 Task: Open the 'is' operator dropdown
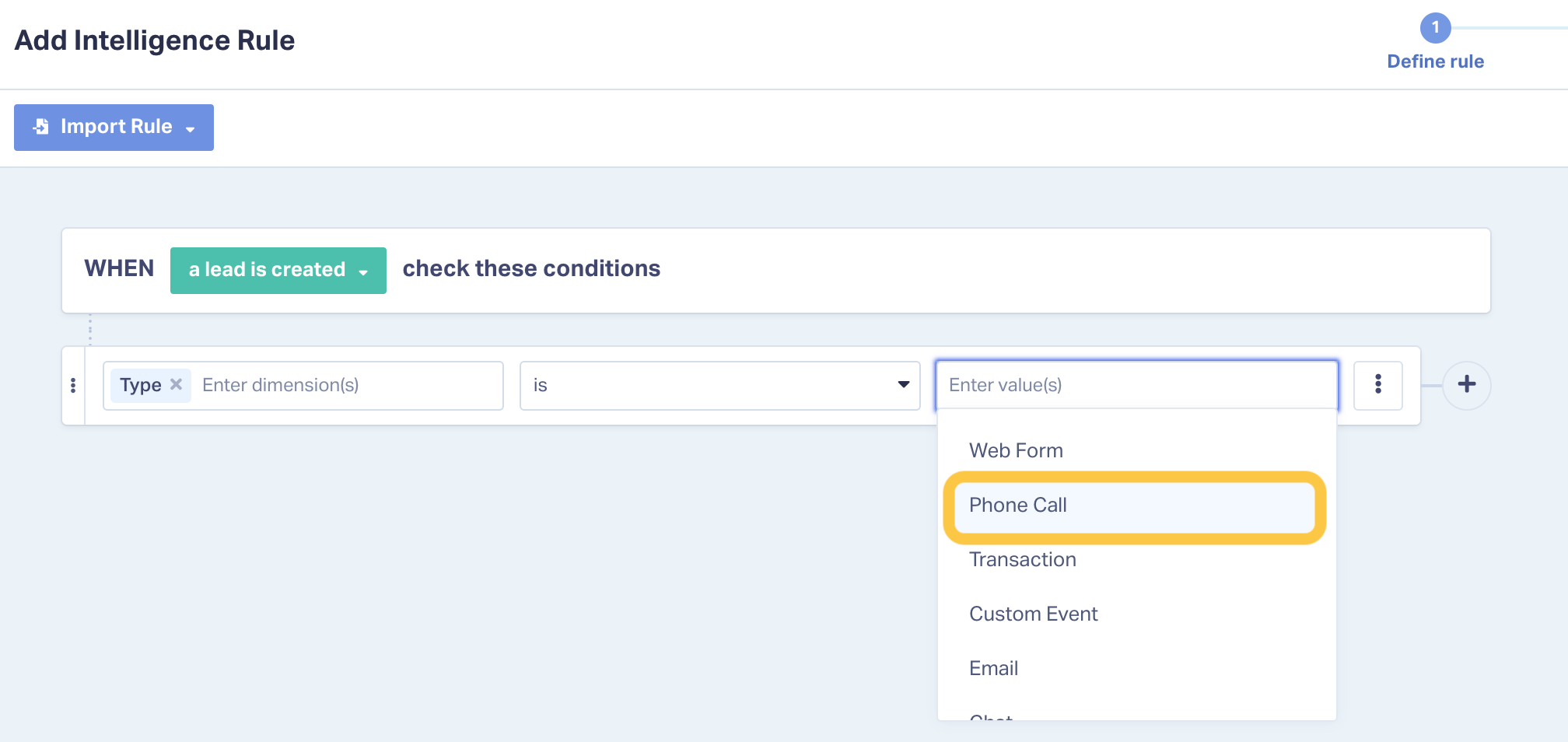tap(719, 385)
